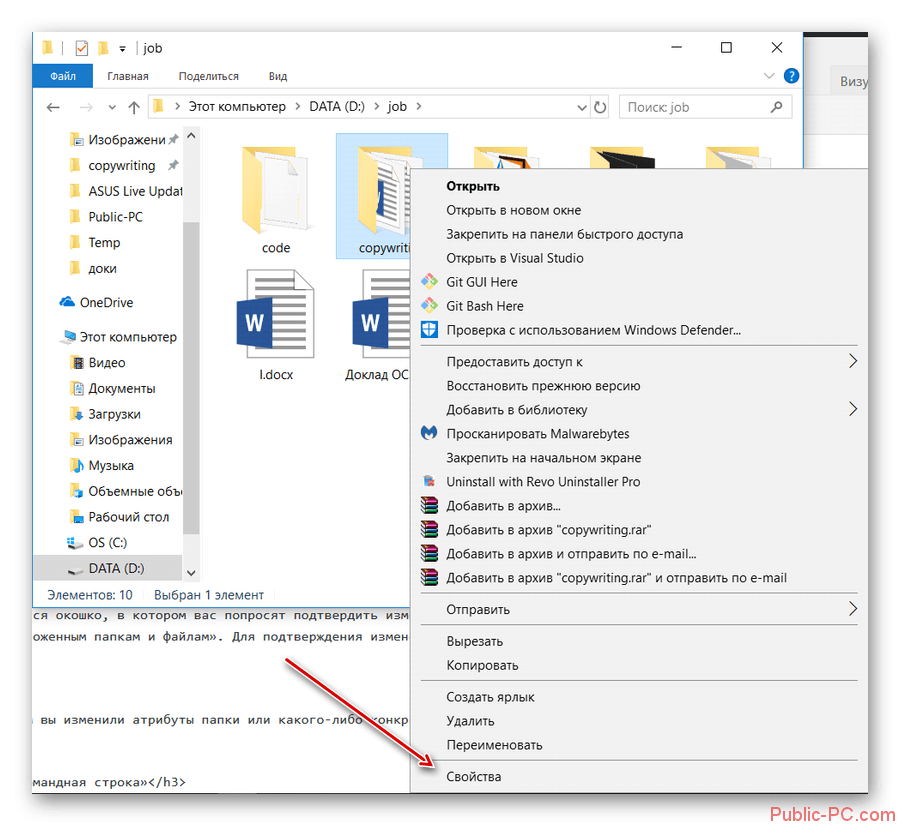This screenshot has width=900, height=826.
Task: Click WinRAR icon beside 'Добавить в архив...'
Action: coord(429,506)
